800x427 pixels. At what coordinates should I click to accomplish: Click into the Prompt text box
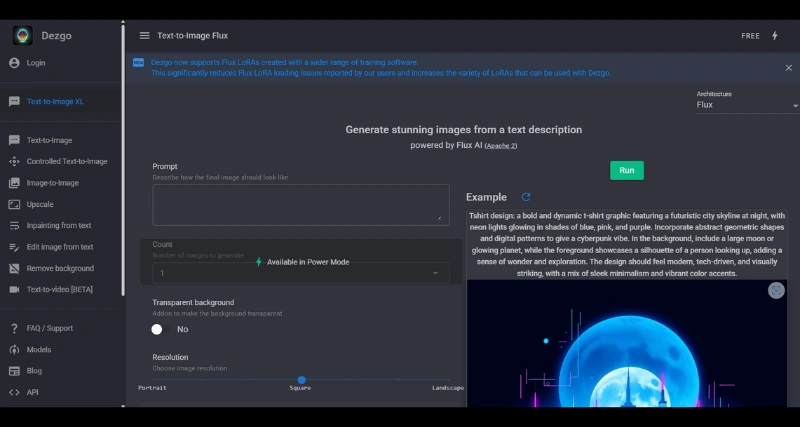pyautogui.click(x=301, y=205)
